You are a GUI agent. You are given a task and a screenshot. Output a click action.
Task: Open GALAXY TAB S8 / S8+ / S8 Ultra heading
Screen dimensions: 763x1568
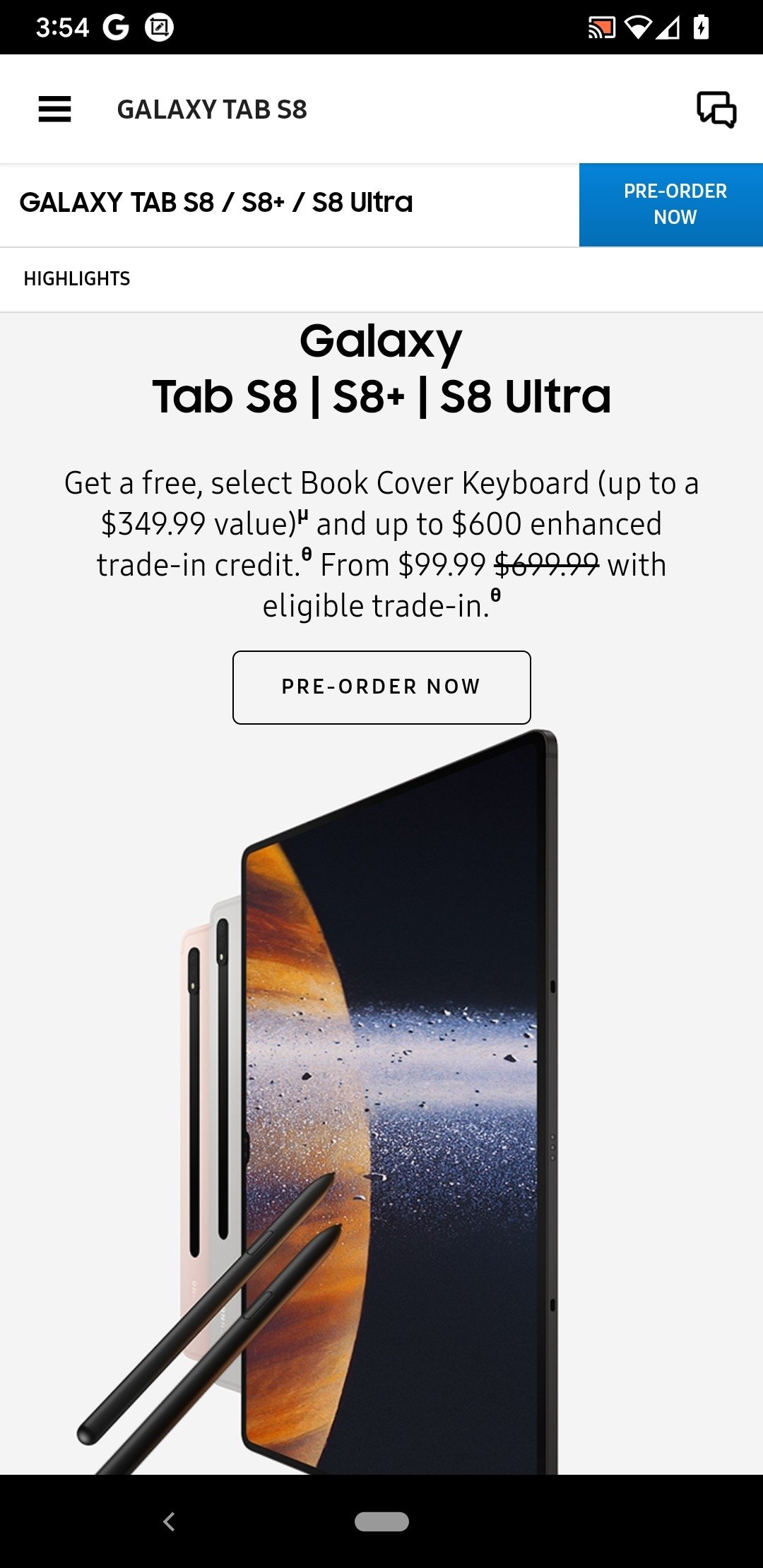tap(216, 203)
